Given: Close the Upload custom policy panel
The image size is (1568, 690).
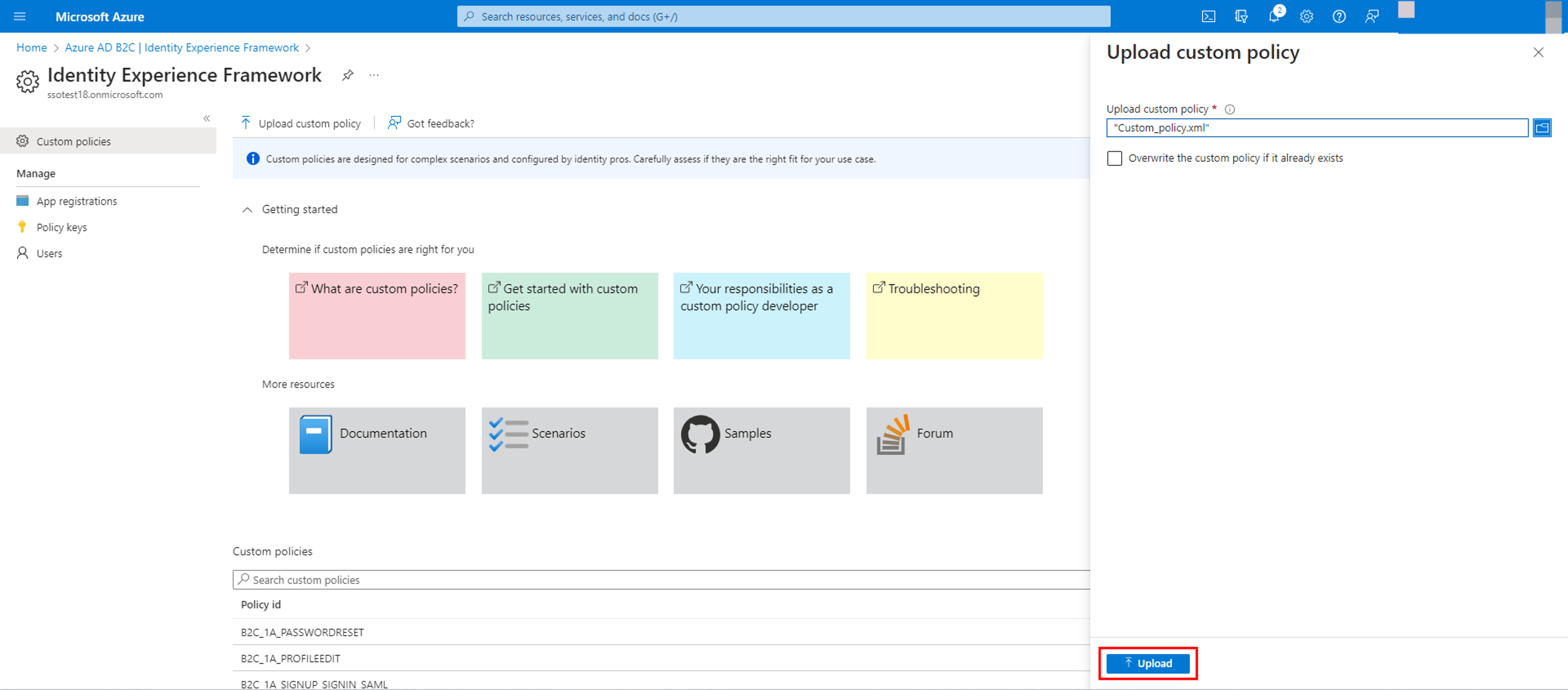Looking at the screenshot, I should coord(1538,52).
